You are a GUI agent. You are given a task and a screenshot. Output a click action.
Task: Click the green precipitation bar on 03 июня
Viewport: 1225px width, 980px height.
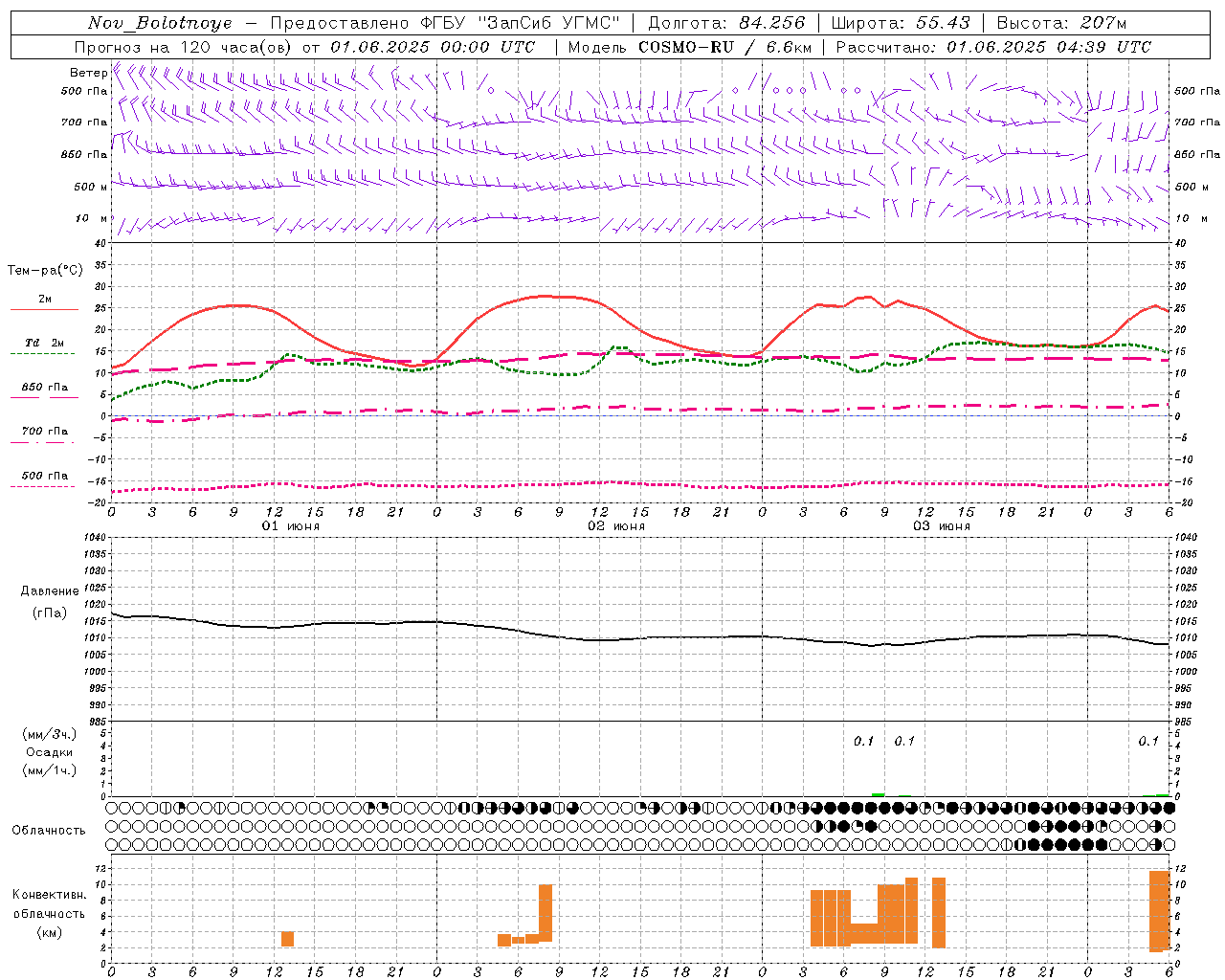pyautogui.click(x=879, y=794)
